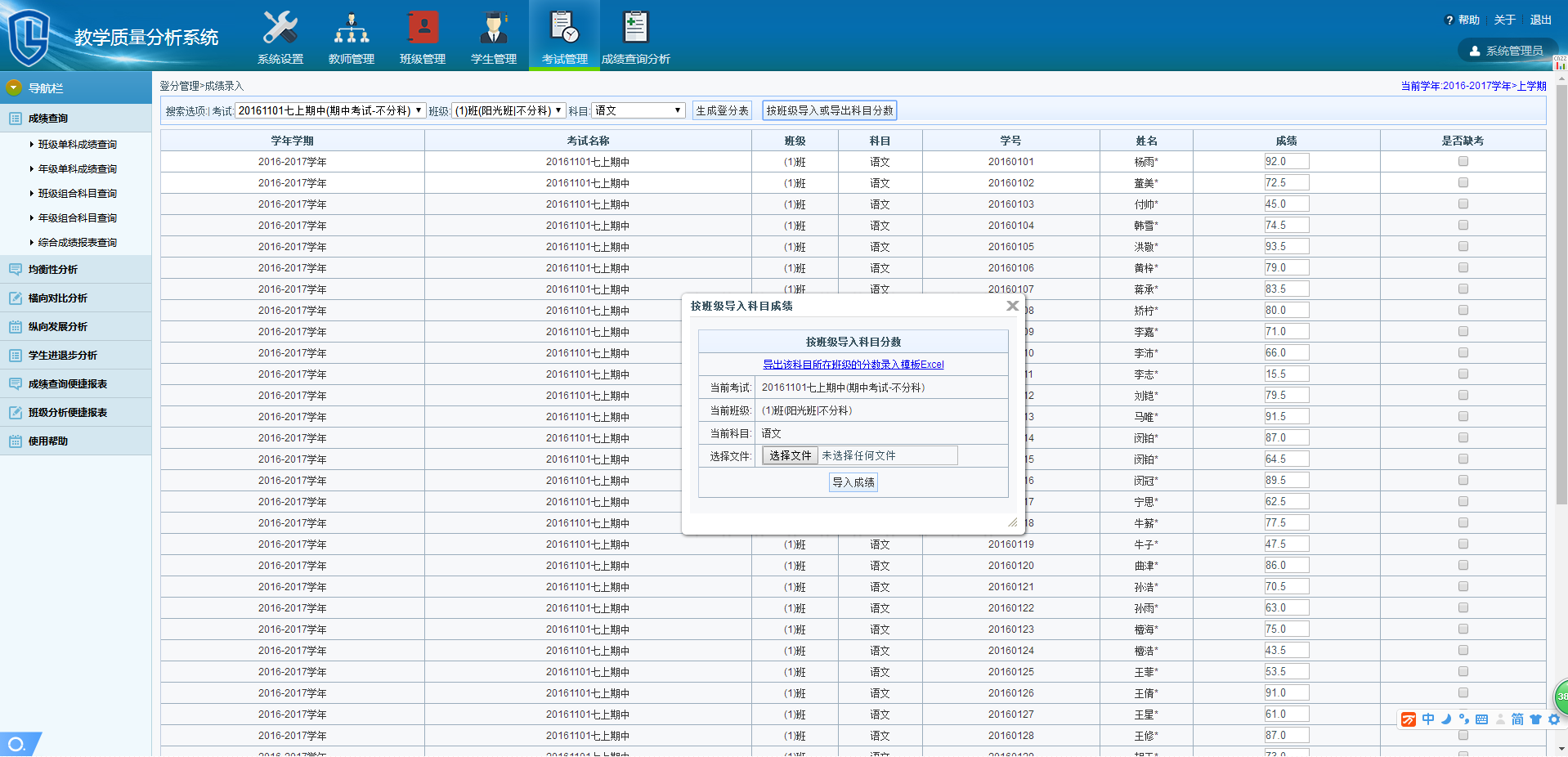Open the 成绩查询 sidebar section
The image size is (1568, 757).
pyautogui.click(x=75, y=119)
